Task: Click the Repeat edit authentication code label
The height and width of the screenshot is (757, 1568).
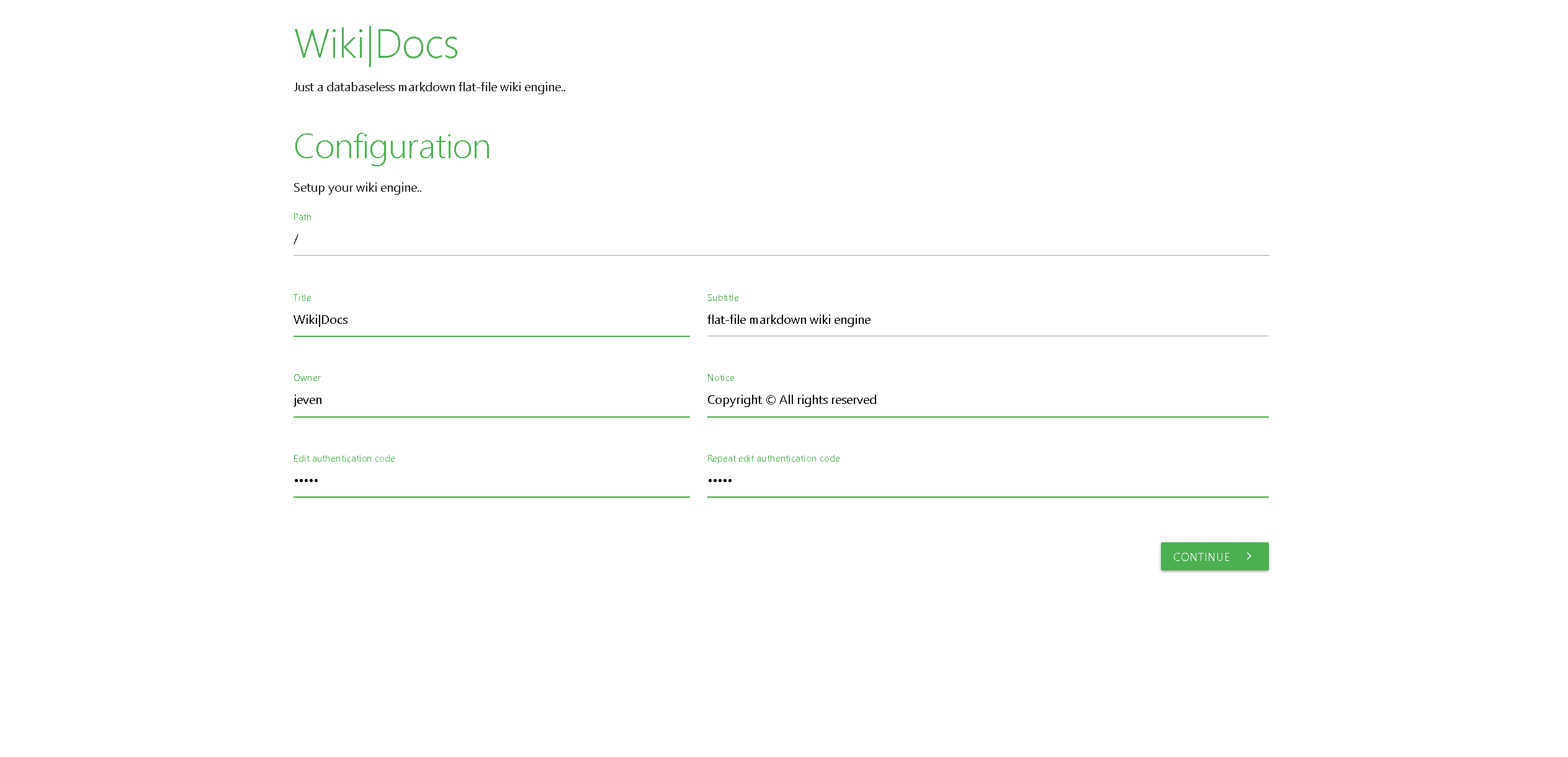Action: click(x=773, y=459)
